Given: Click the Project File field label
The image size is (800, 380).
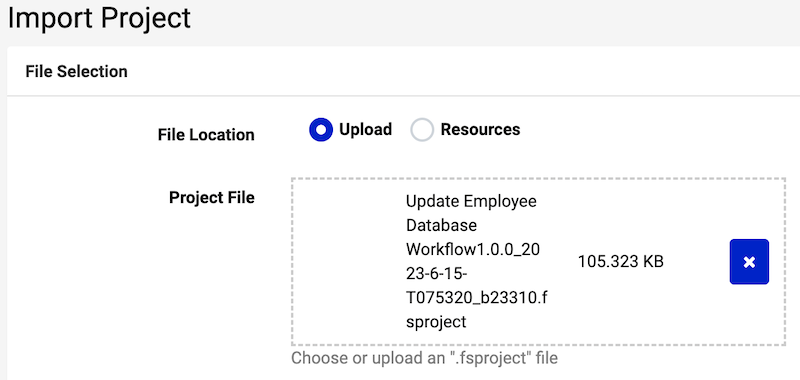Looking at the screenshot, I should click(212, 197).
